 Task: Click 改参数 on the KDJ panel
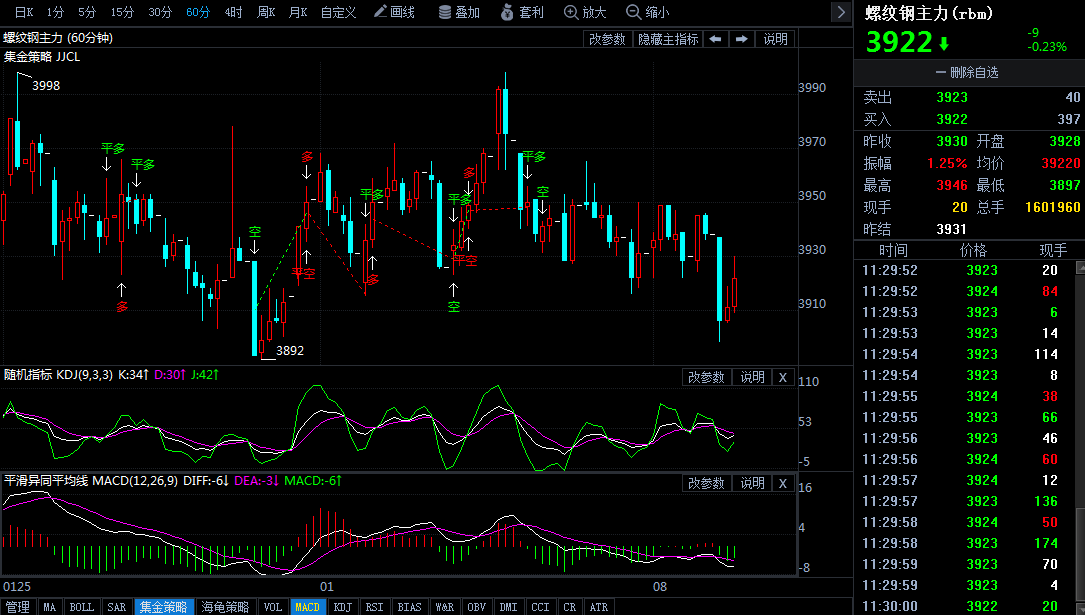point(707,377)
